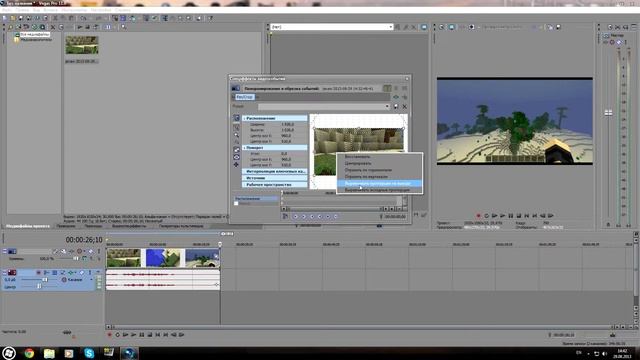Choose Отразить по горизонтали from context menu

(x=380, y=170)
